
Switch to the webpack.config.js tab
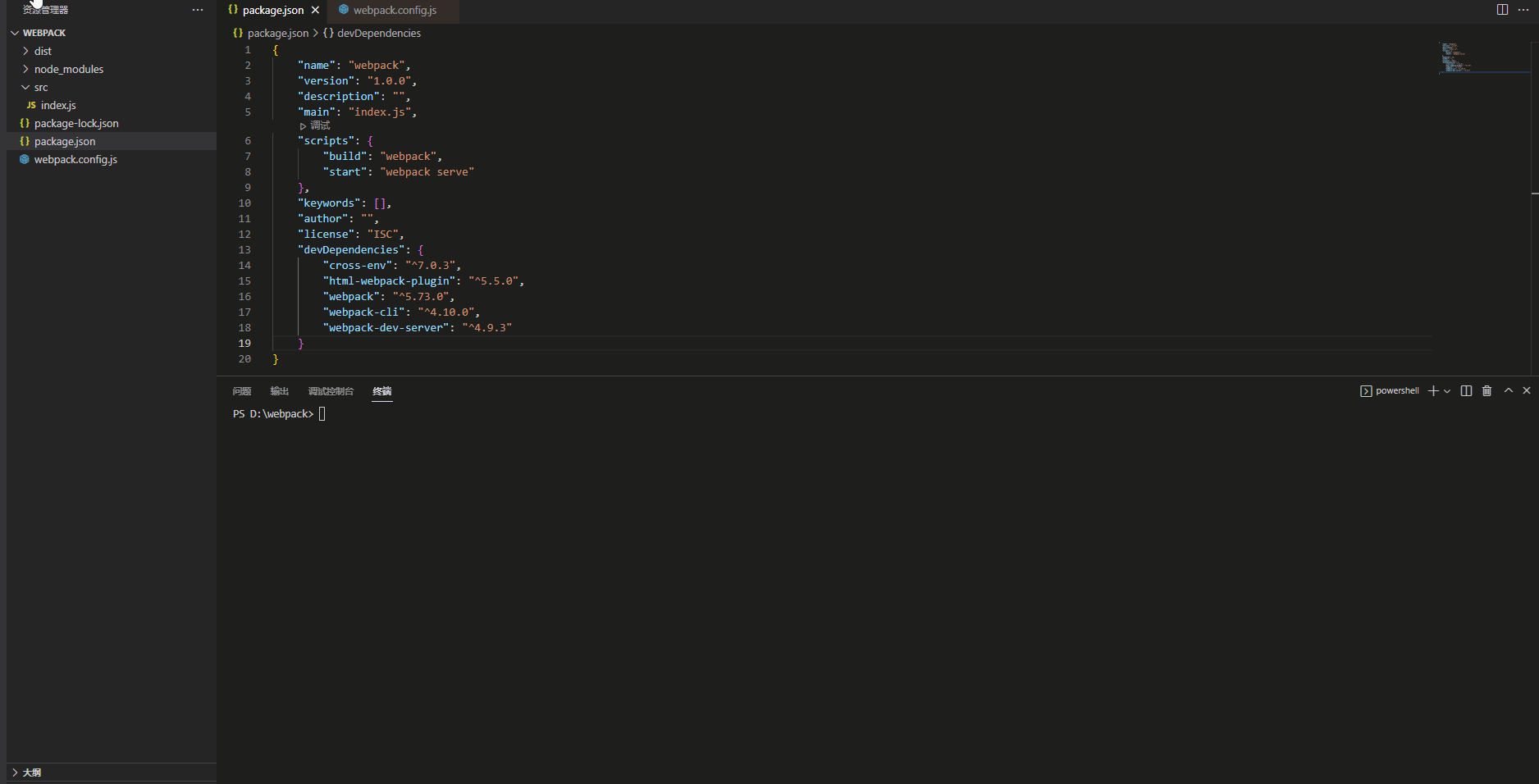393,11
